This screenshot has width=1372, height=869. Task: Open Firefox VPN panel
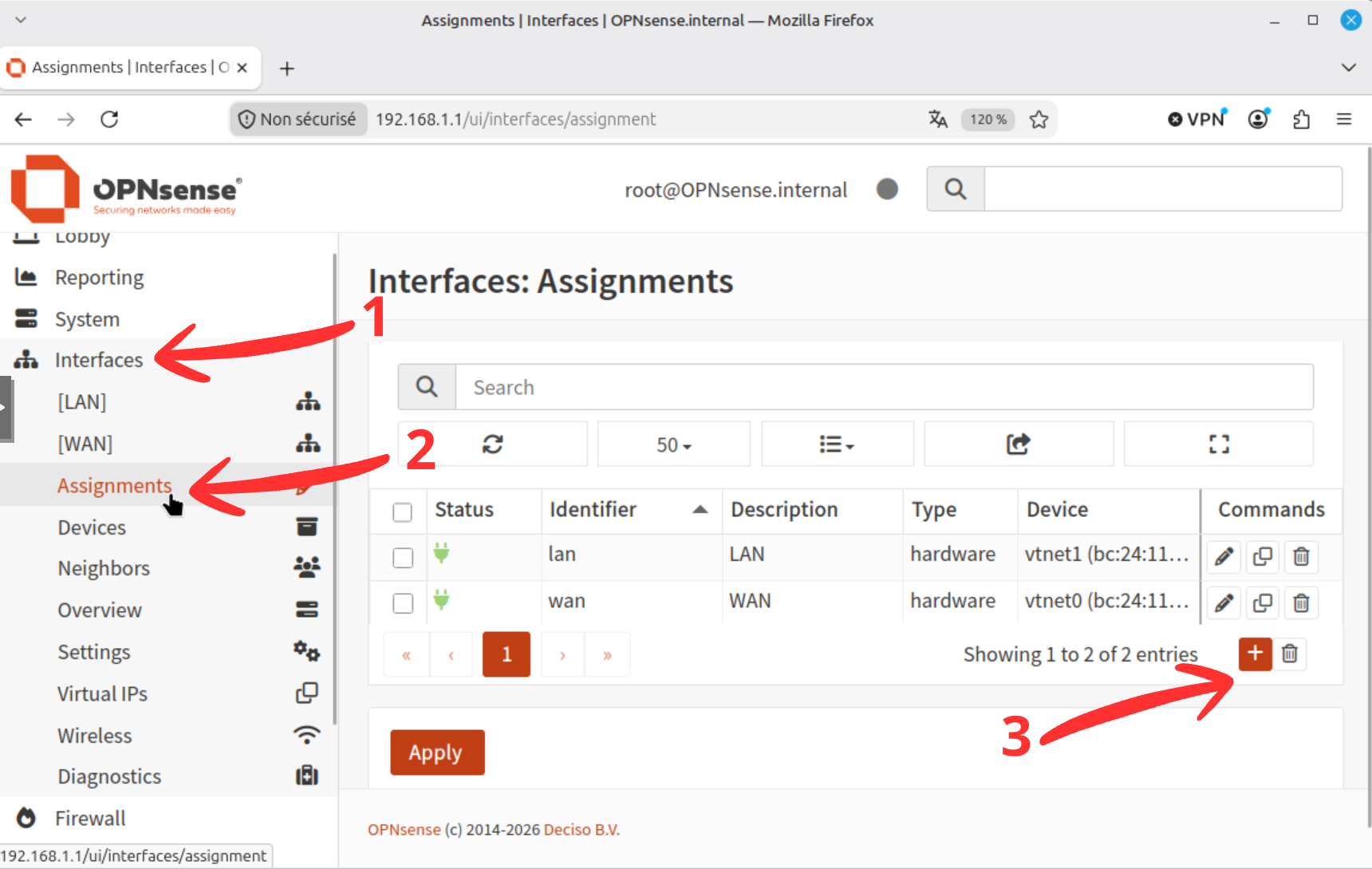[x=1197, y=119]
